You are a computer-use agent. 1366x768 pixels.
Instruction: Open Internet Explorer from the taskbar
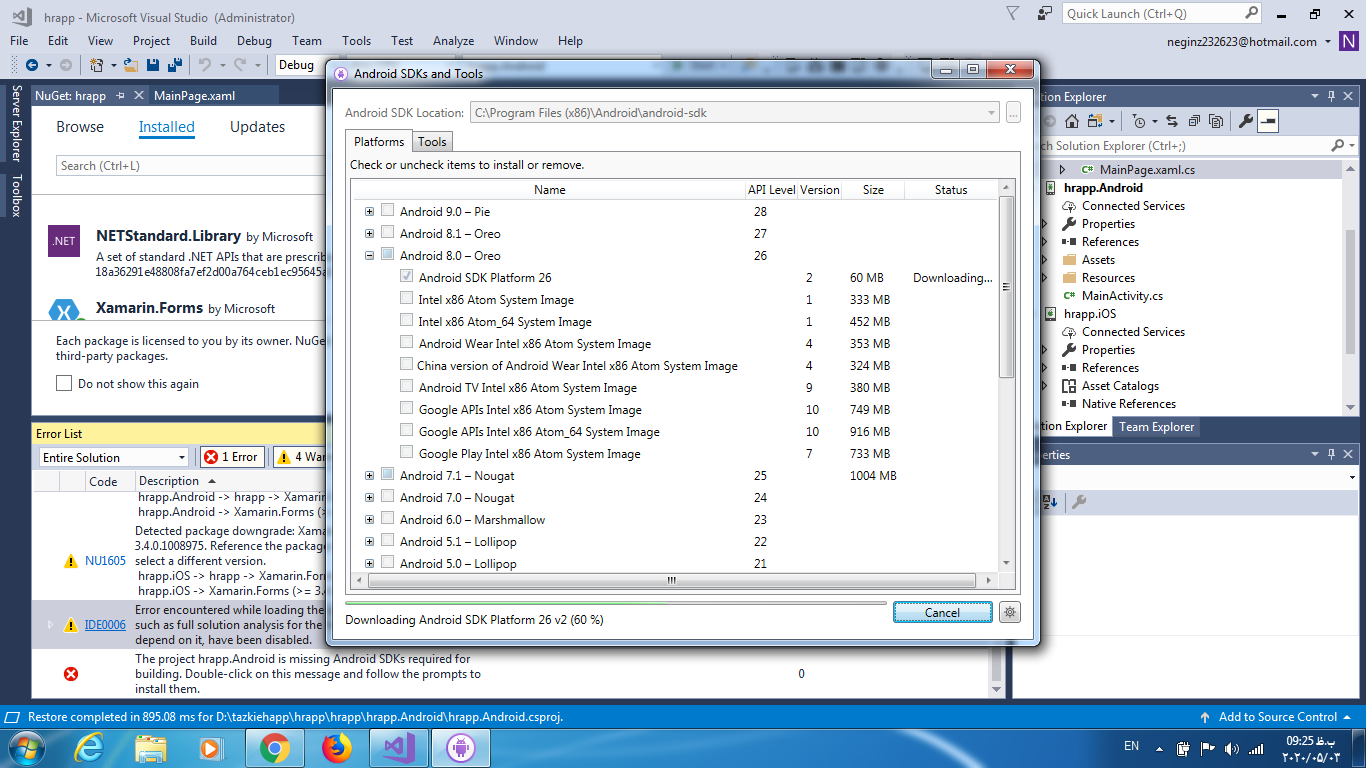tap(89, 747)
